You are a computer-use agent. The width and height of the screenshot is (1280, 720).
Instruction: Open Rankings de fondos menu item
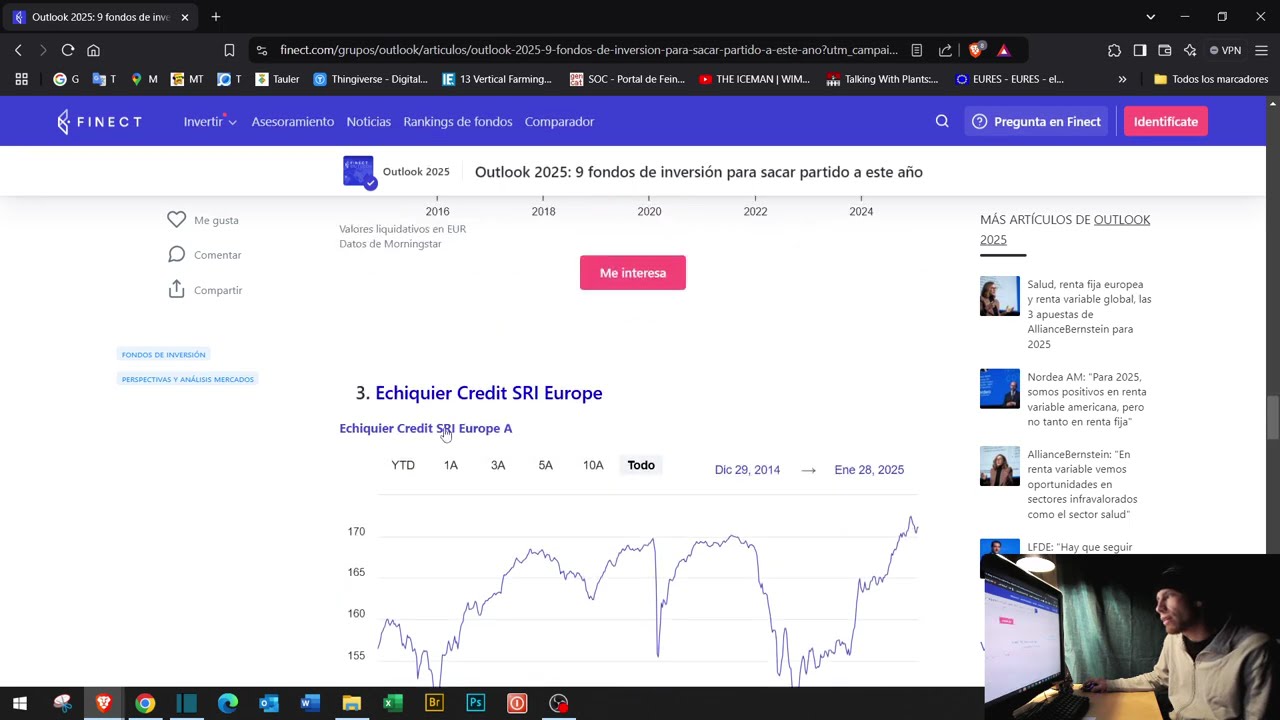pyautogui.click(x=457, y=121)
